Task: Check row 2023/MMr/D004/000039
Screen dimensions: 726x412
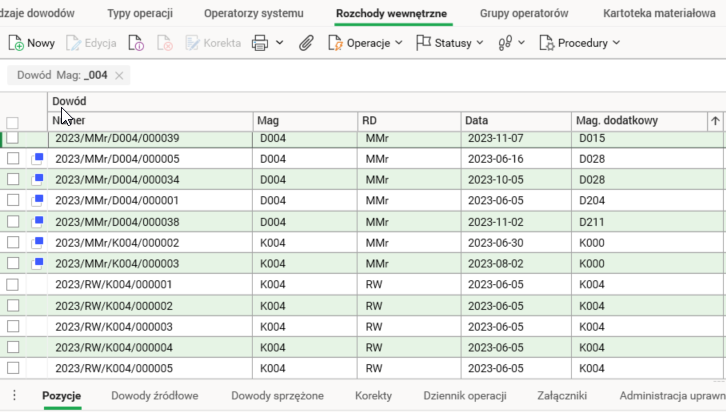Action: click(x=13, y=137)
